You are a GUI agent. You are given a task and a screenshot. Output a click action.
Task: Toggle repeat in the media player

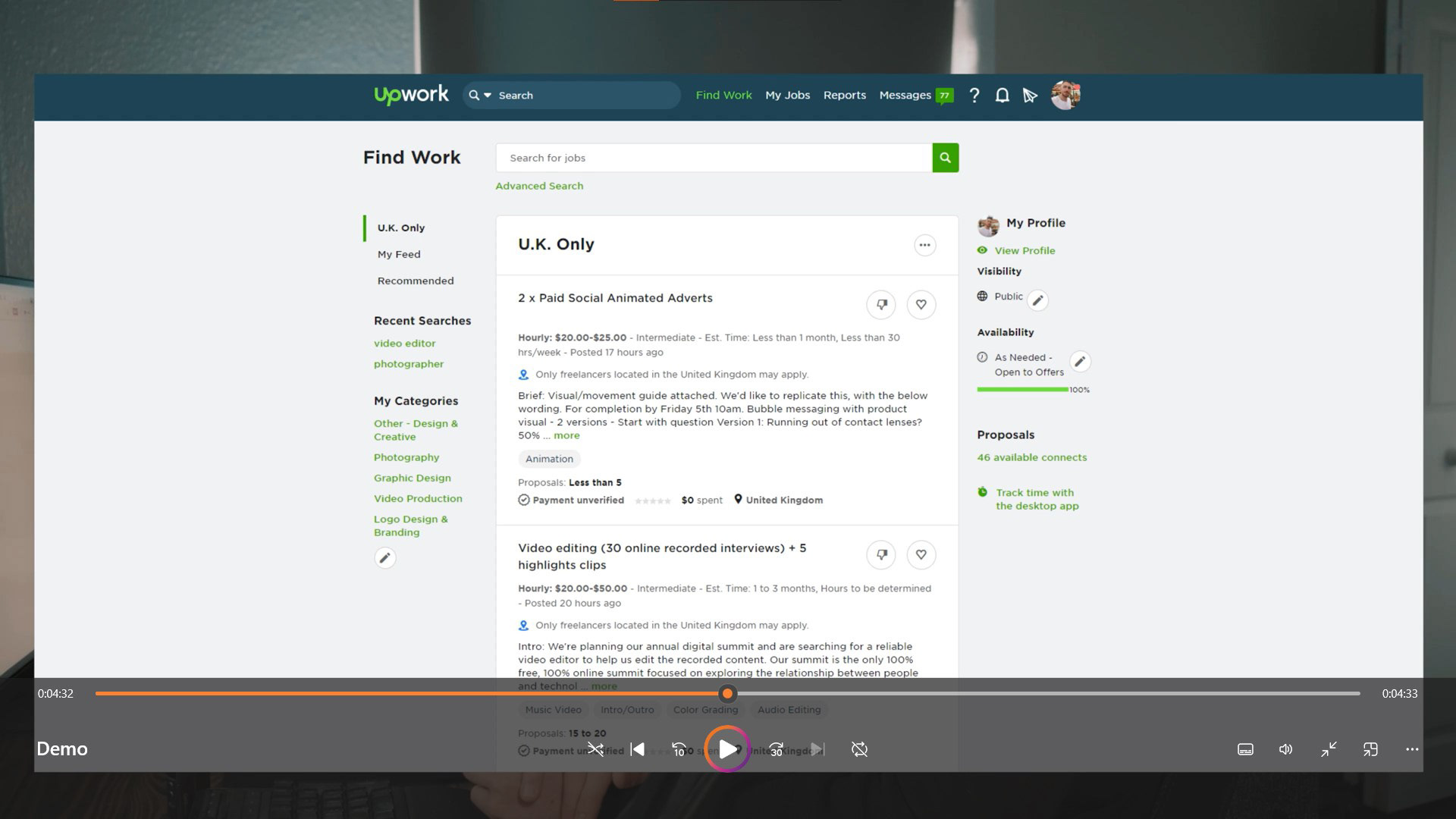(859, 749)
